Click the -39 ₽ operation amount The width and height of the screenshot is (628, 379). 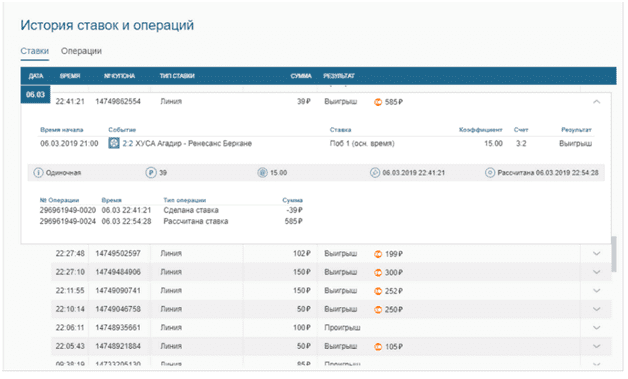(294, 210)
